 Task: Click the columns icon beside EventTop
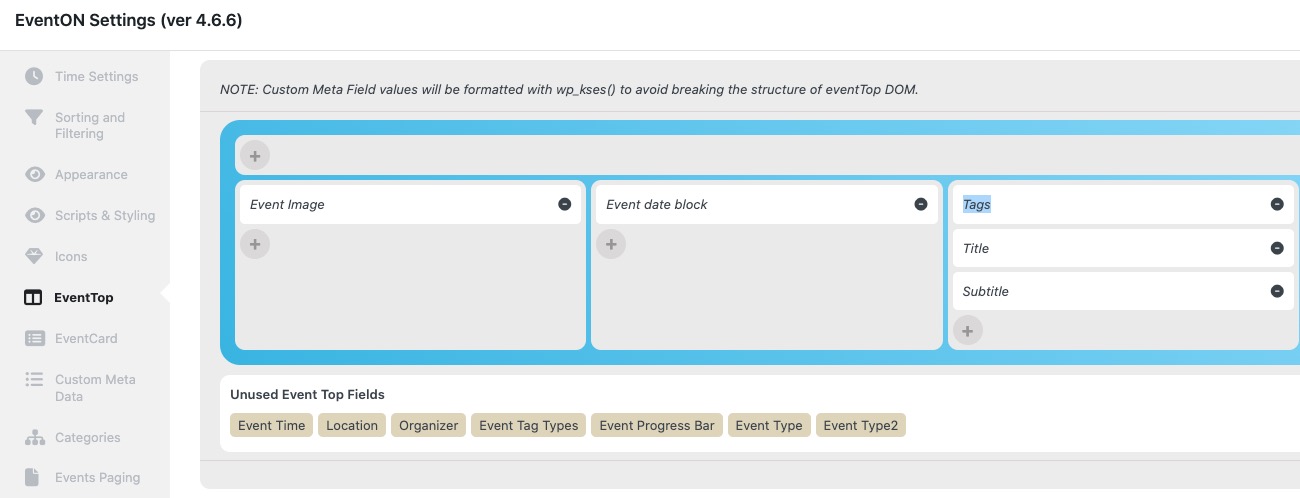(33, 297)
